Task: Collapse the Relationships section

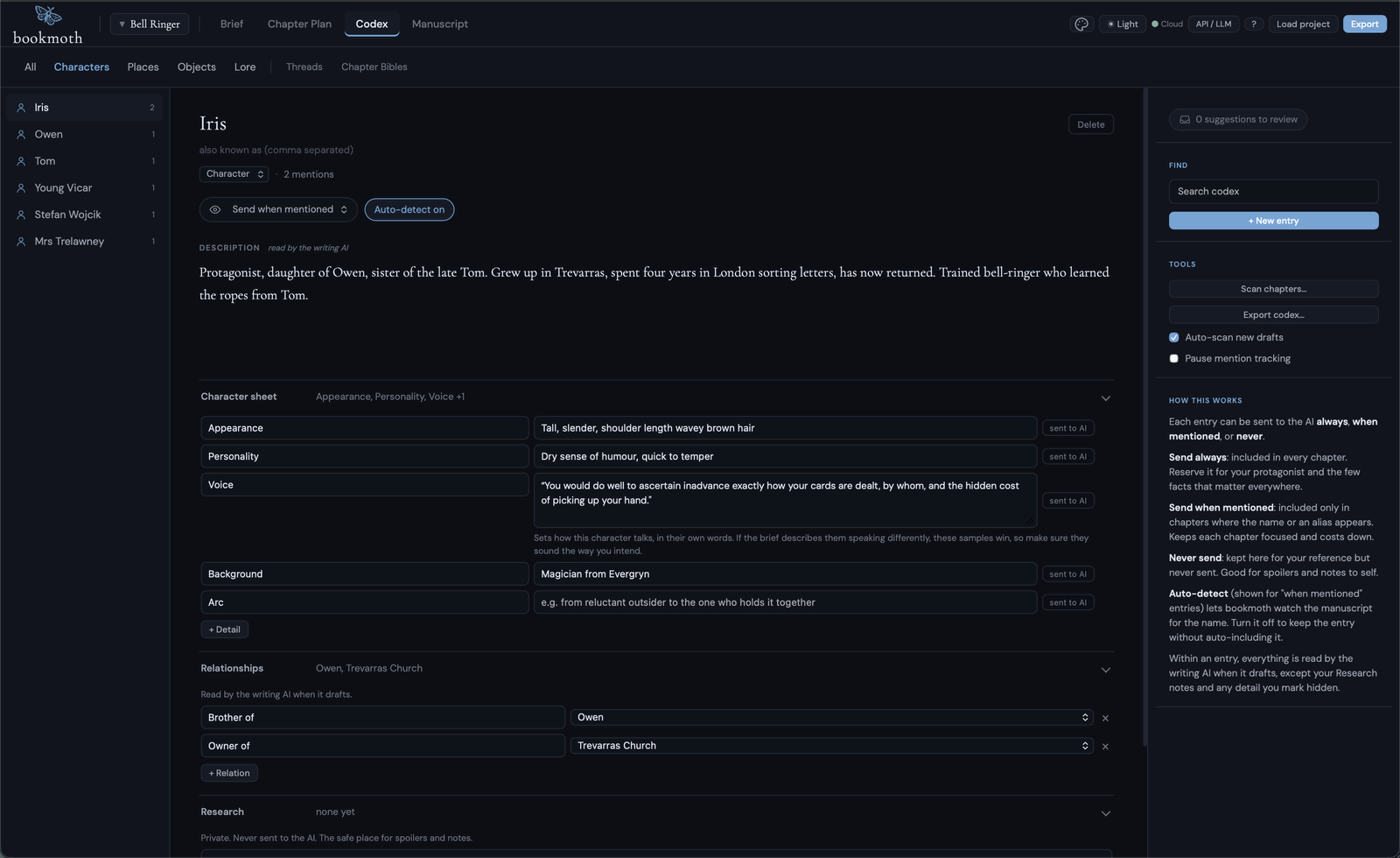Action: tap(1105, 670)
